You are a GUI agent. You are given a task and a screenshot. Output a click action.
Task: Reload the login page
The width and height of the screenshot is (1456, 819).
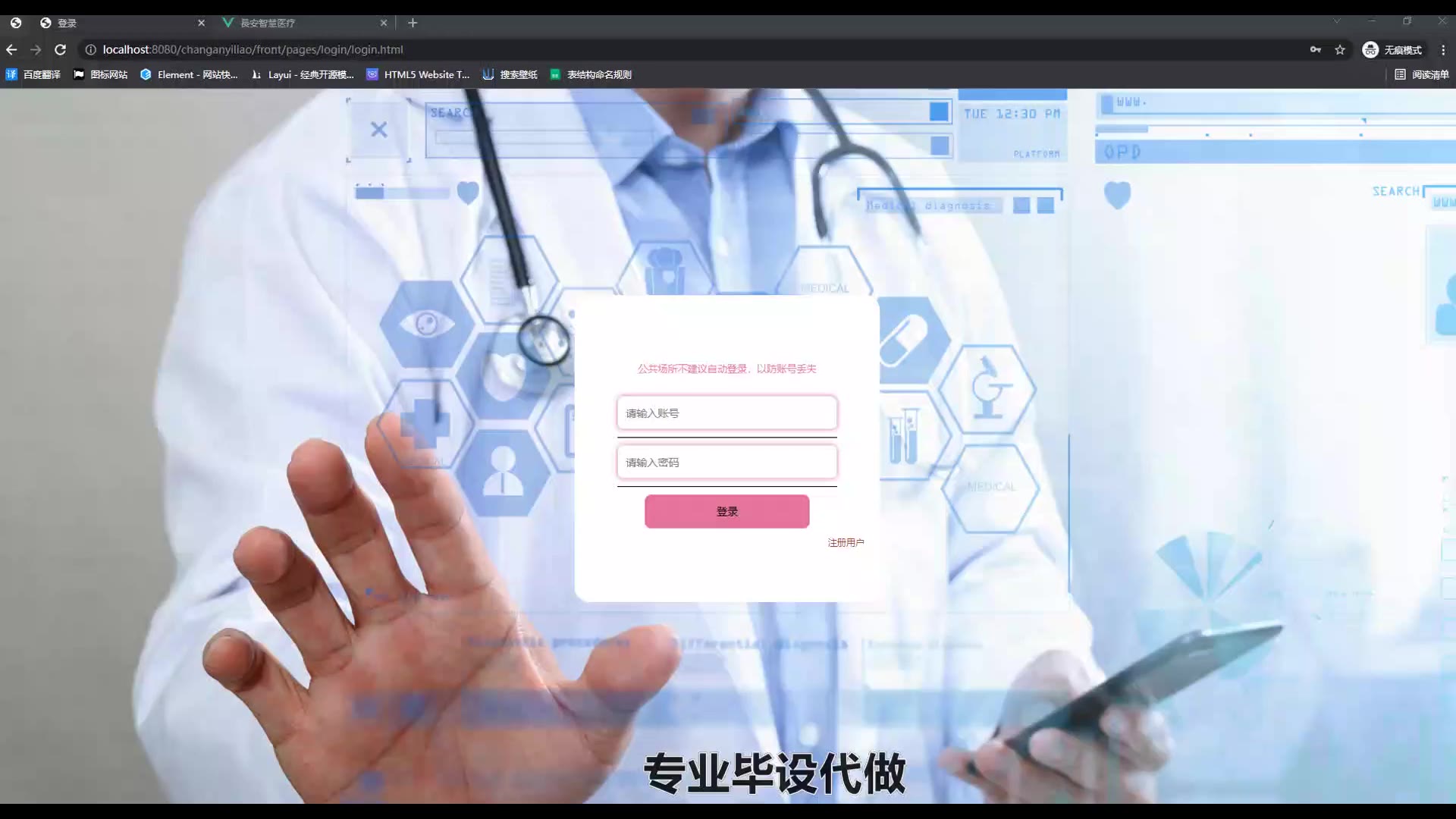pos(61,49)
